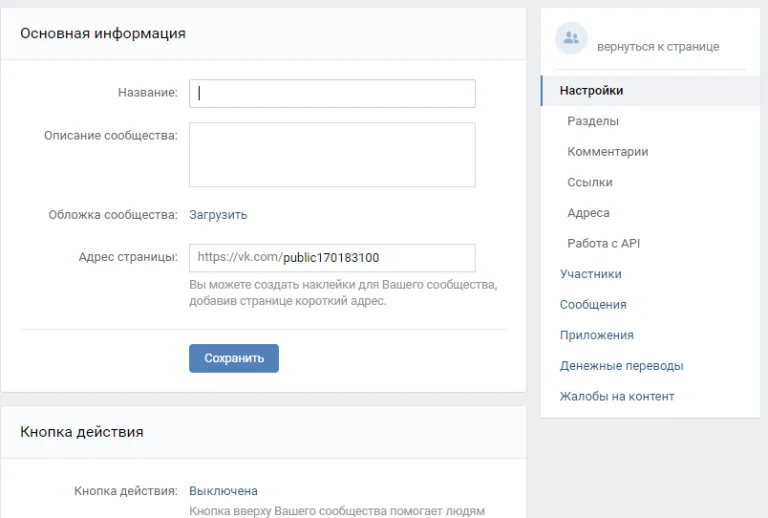
Task: Click Загрузить to upload cover
Action: pyautogui.click(x=218, y=215)
